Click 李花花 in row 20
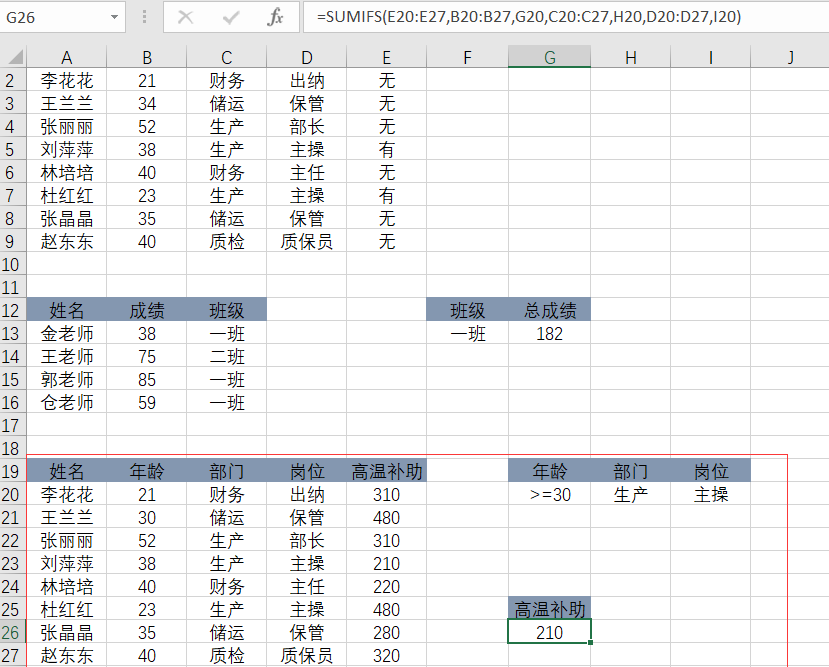829x667 pixels. click(x=67, y=495)
